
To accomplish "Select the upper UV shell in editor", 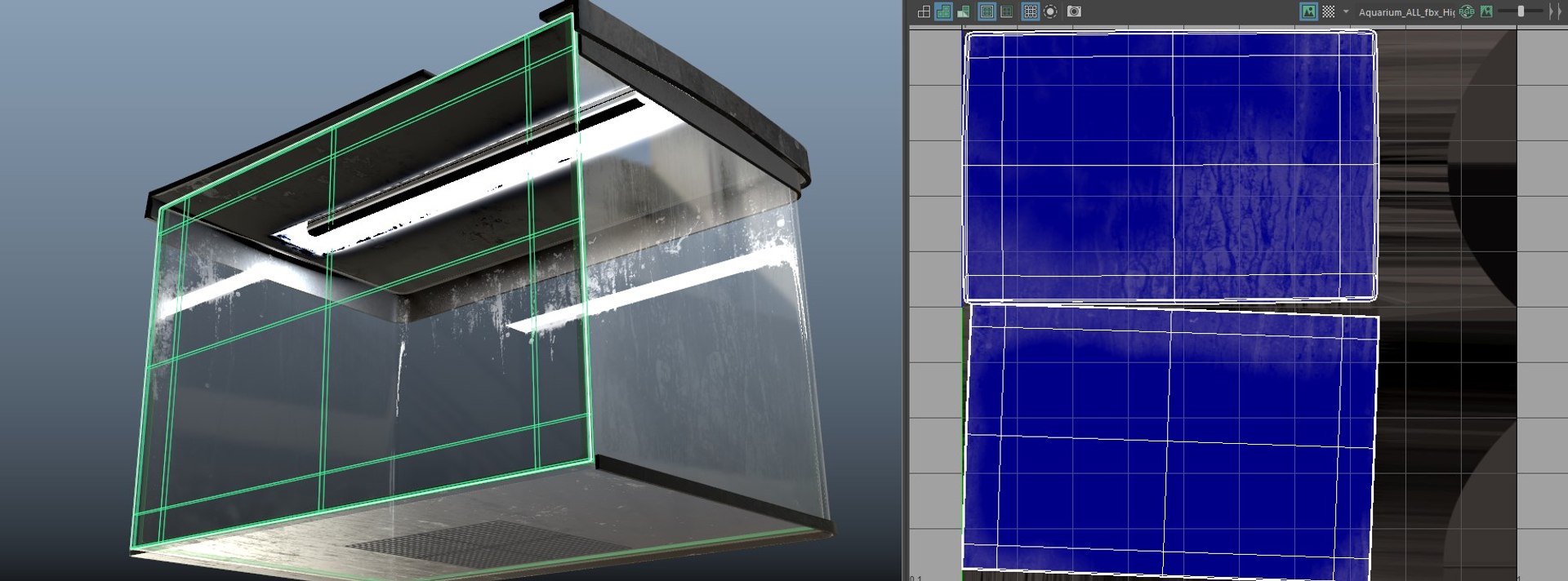I will (x=1170, y=166).
